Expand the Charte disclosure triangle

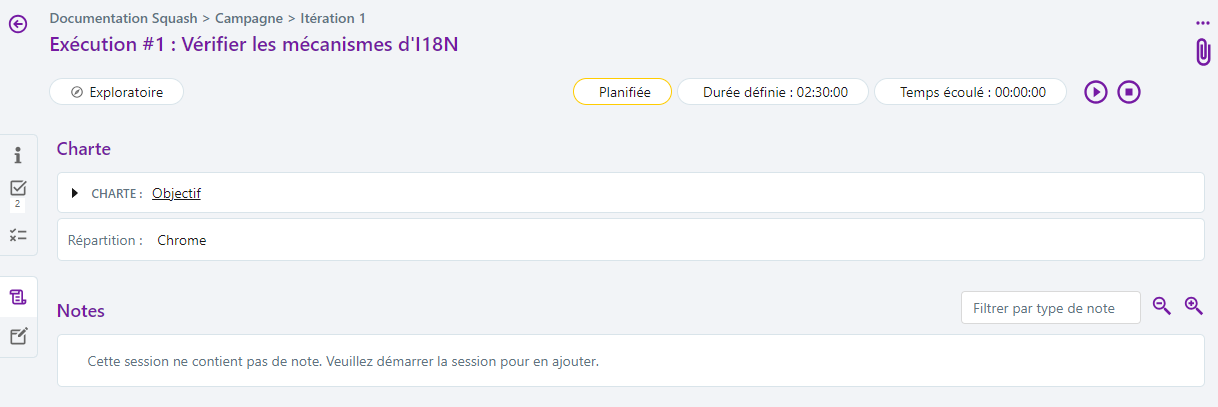pyautogui.click(x=75, y=193)
